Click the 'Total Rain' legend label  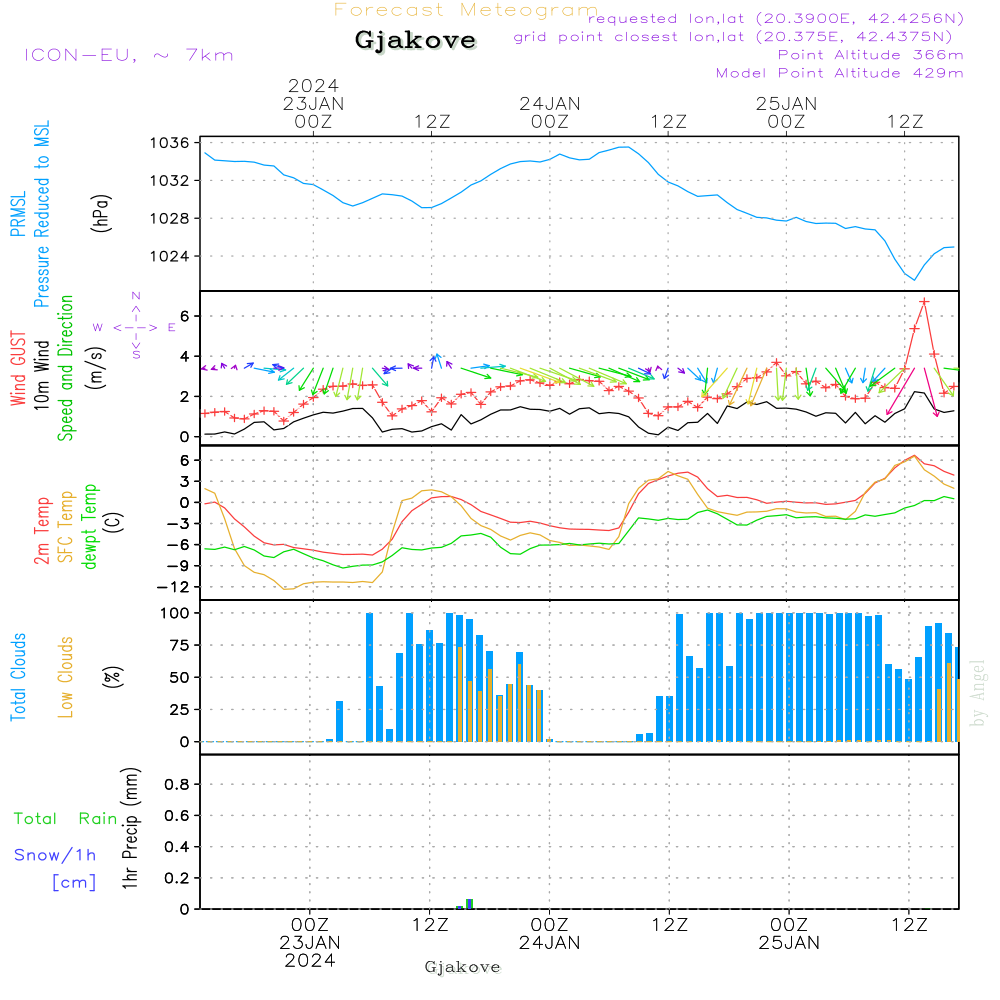[66, 818]
